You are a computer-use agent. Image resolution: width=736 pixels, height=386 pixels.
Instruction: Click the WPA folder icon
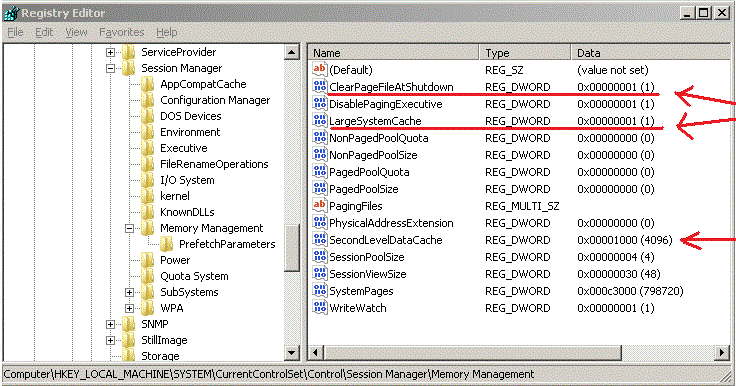click(x=147, y=308)
